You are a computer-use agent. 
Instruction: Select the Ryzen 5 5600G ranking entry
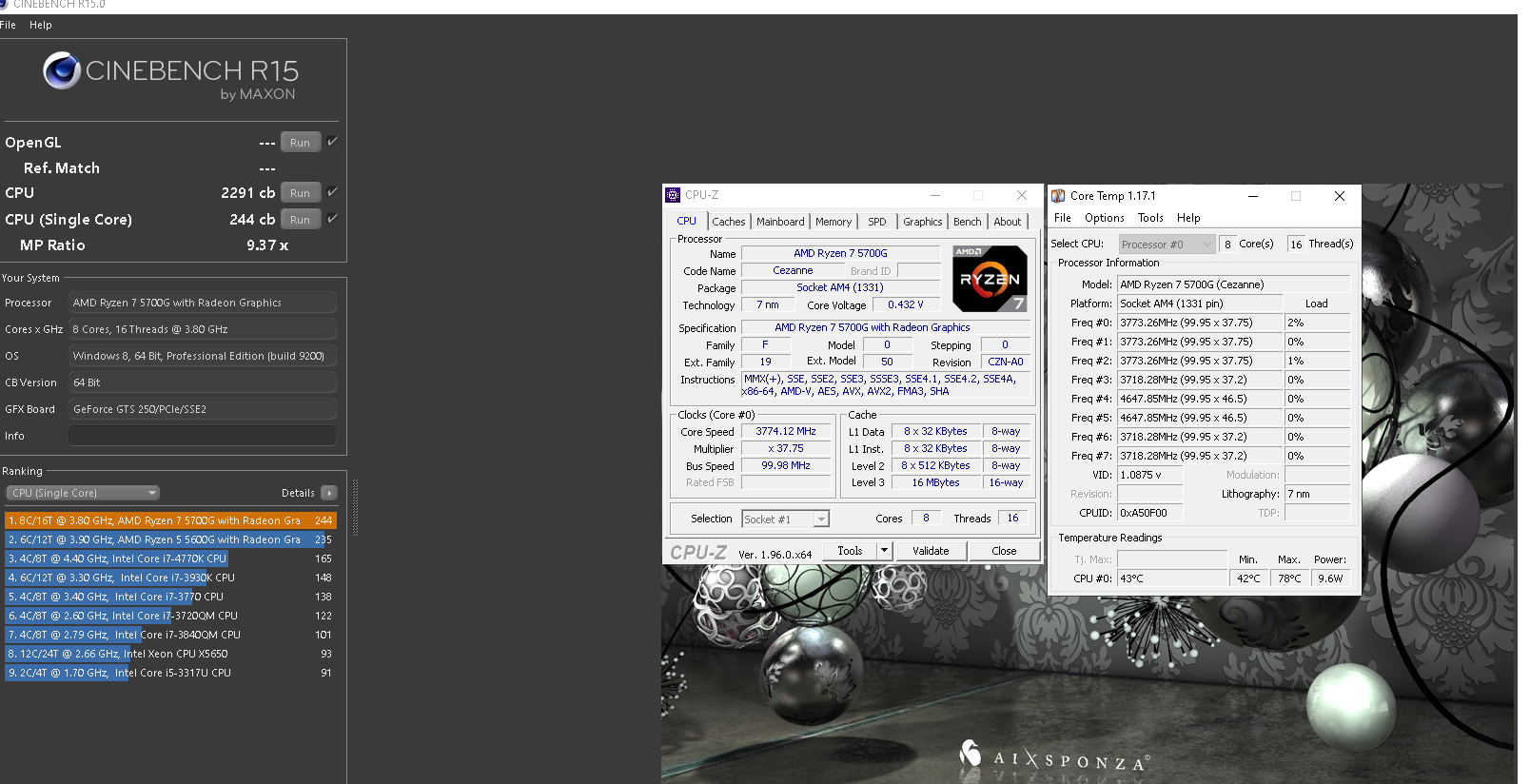[x=170, y=539]
